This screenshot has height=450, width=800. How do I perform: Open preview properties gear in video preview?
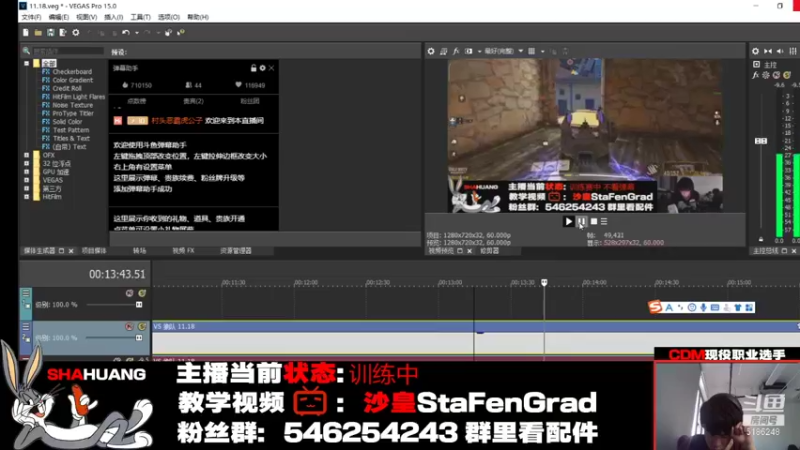pos(431,51)
